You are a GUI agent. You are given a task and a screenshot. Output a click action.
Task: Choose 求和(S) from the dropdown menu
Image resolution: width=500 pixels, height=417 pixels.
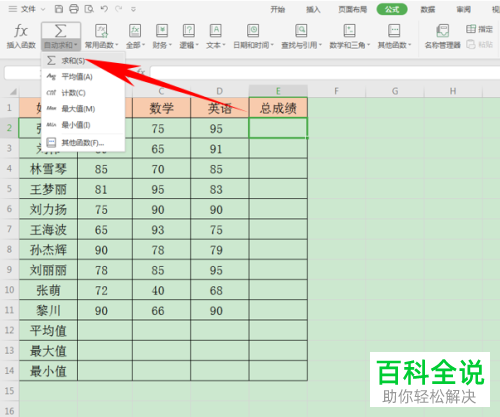(83, 61)
